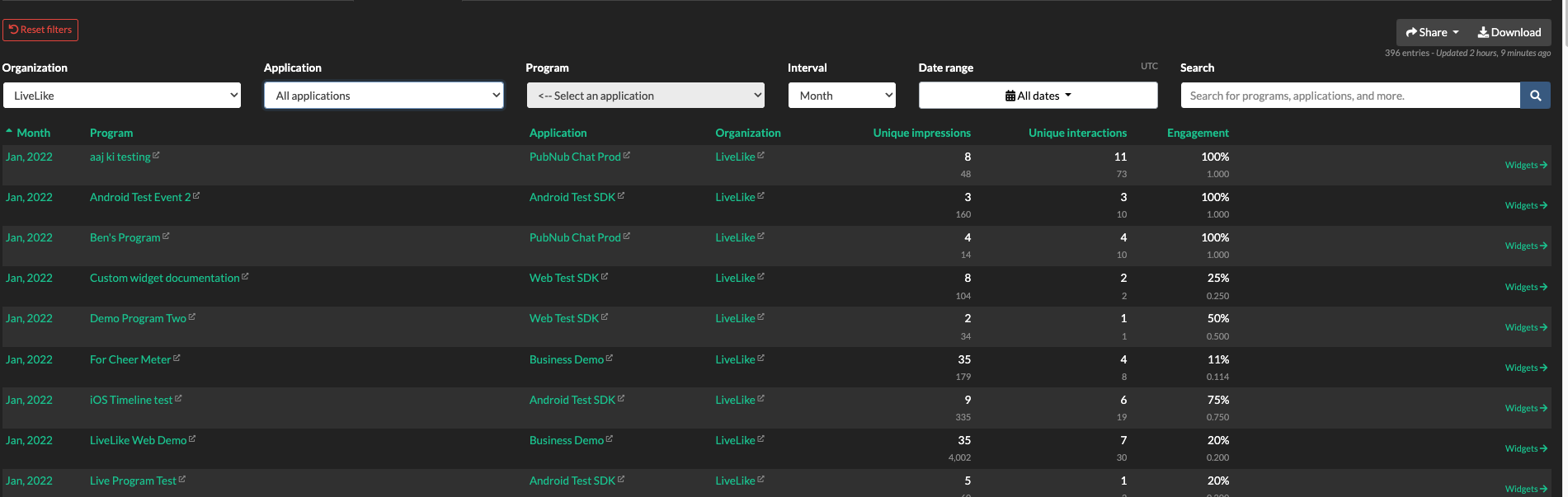Click the 4,002 total impressions value
Screen dimensions: 1568x497
[x=959, y=457]
